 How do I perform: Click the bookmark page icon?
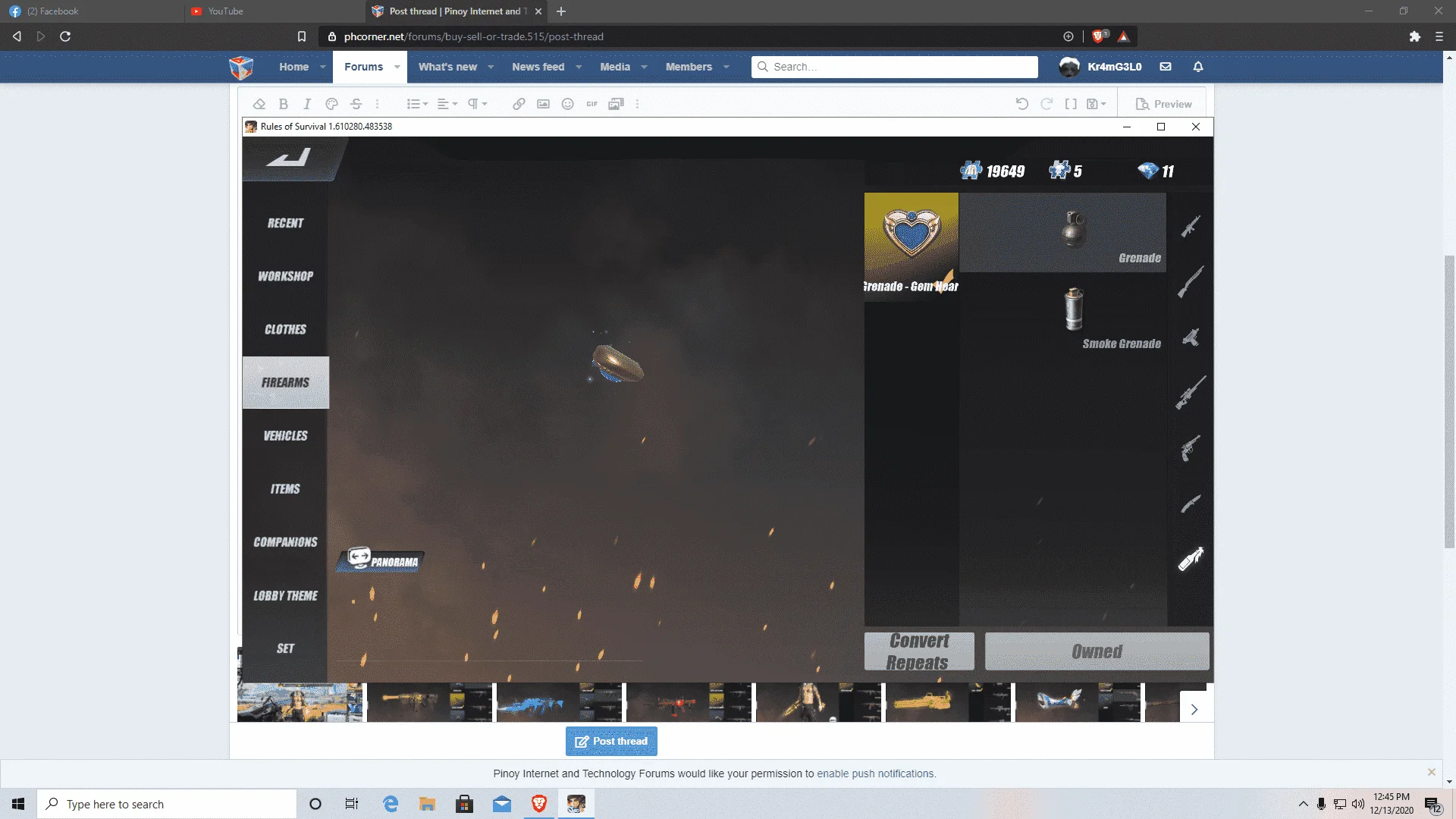[302, 36]
